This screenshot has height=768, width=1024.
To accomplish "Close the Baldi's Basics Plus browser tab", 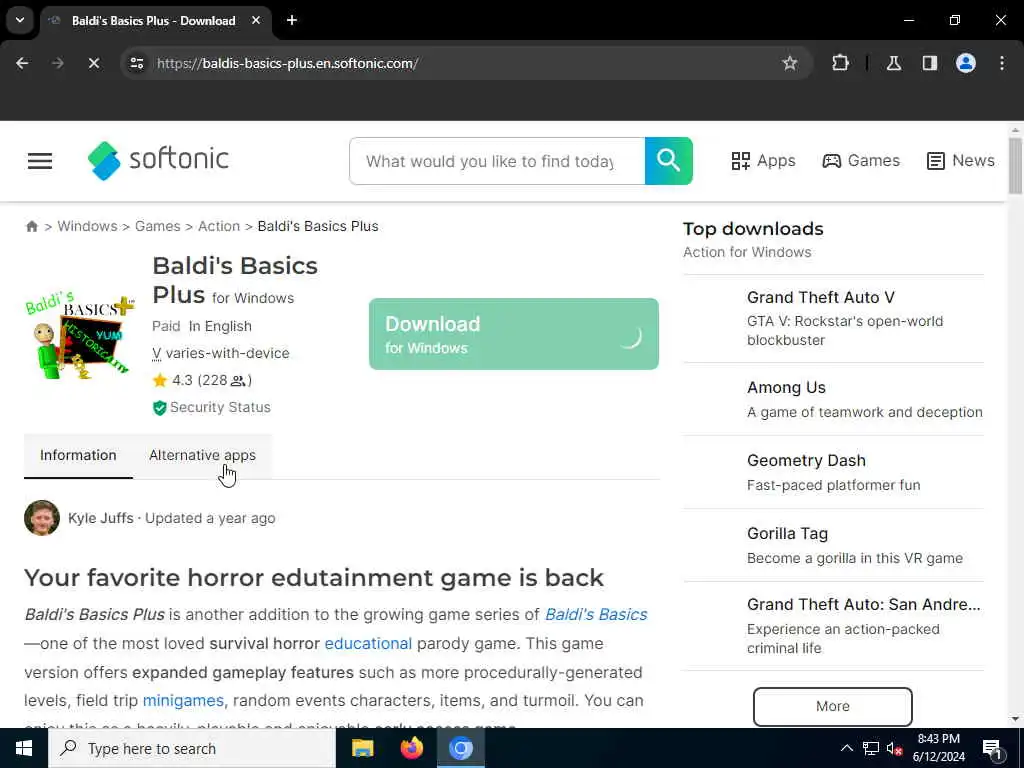I will click(x=256, y=20).
